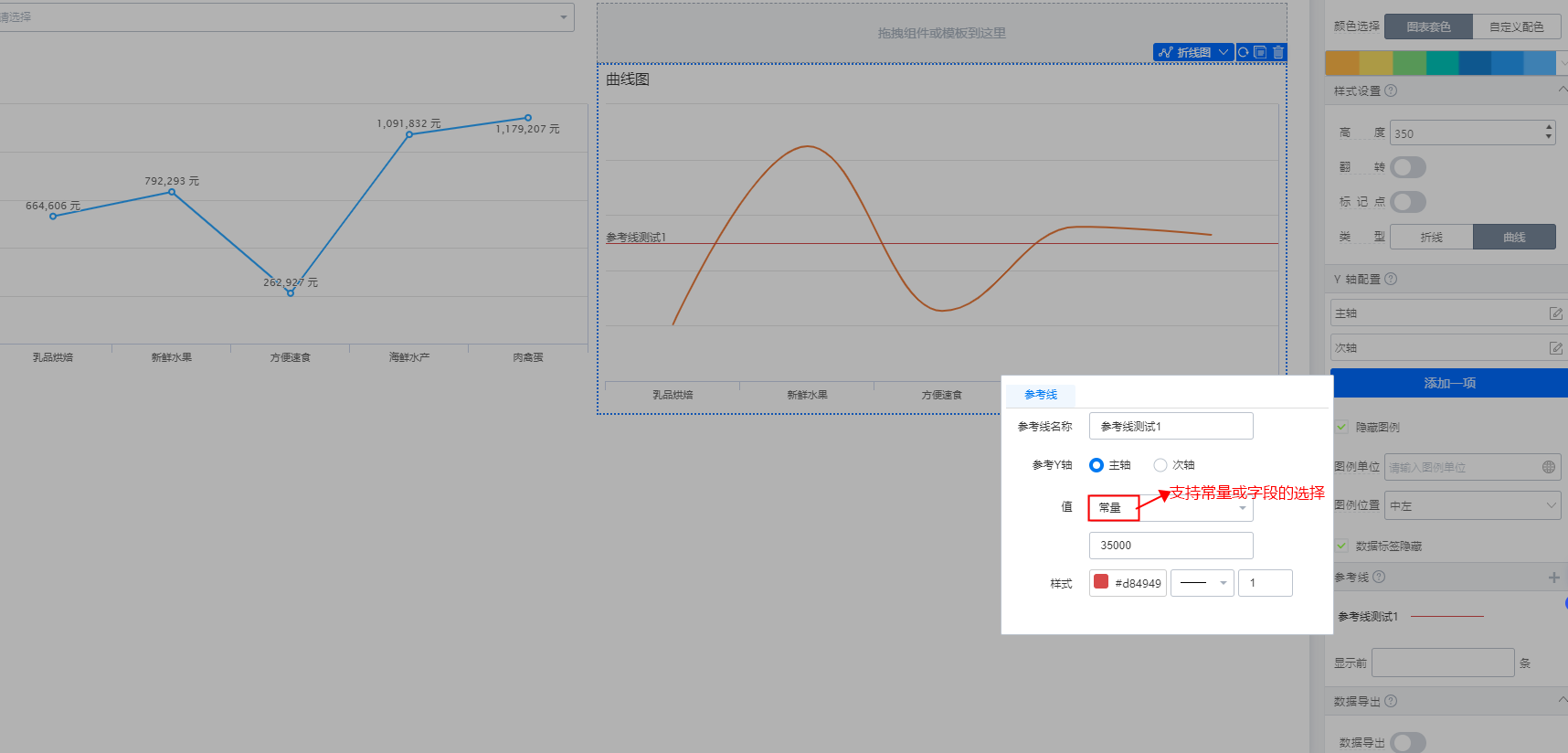Click 海鲜水产 axis label in left chart
Image resolution: width=1568 pixels, height=753 pixels.
tap(408, 357)
